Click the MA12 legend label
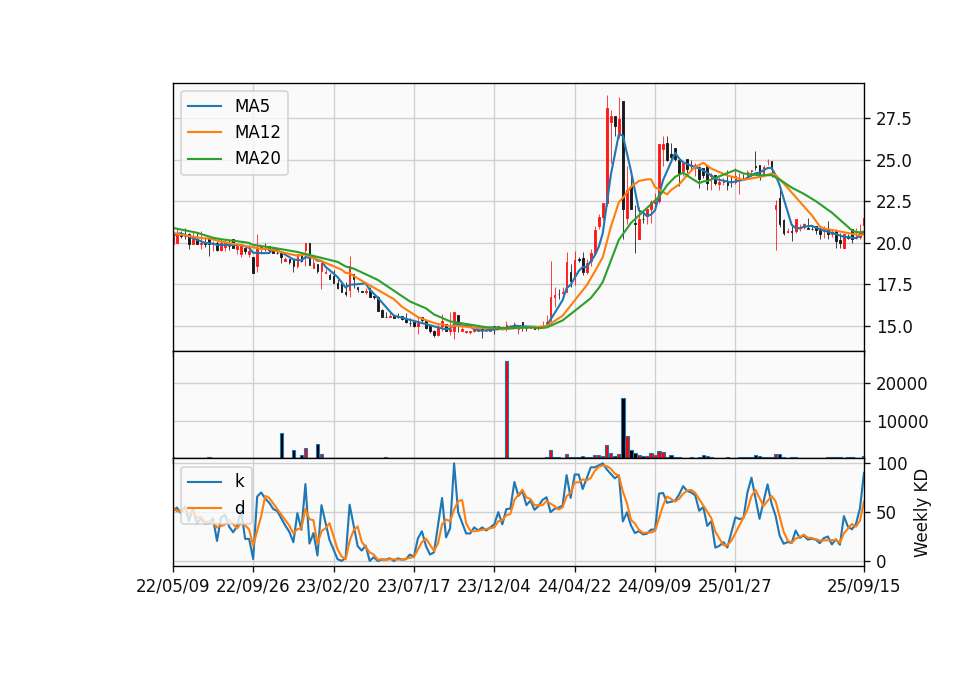Image resolution: width=960 pixels, height=690 pixels. 257,132
